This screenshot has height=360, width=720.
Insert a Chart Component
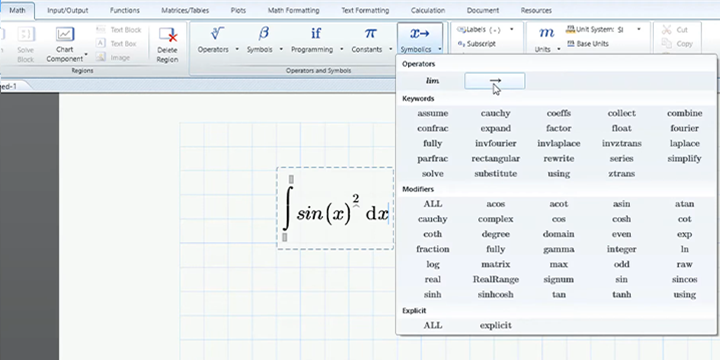(65, 34)
